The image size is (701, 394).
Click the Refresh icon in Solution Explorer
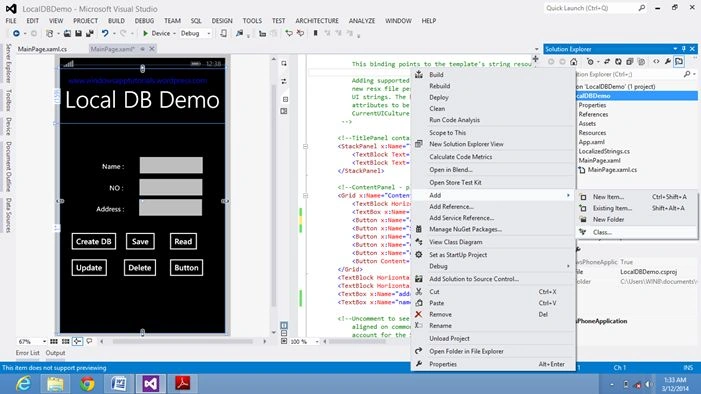click(x=618, y=62)
